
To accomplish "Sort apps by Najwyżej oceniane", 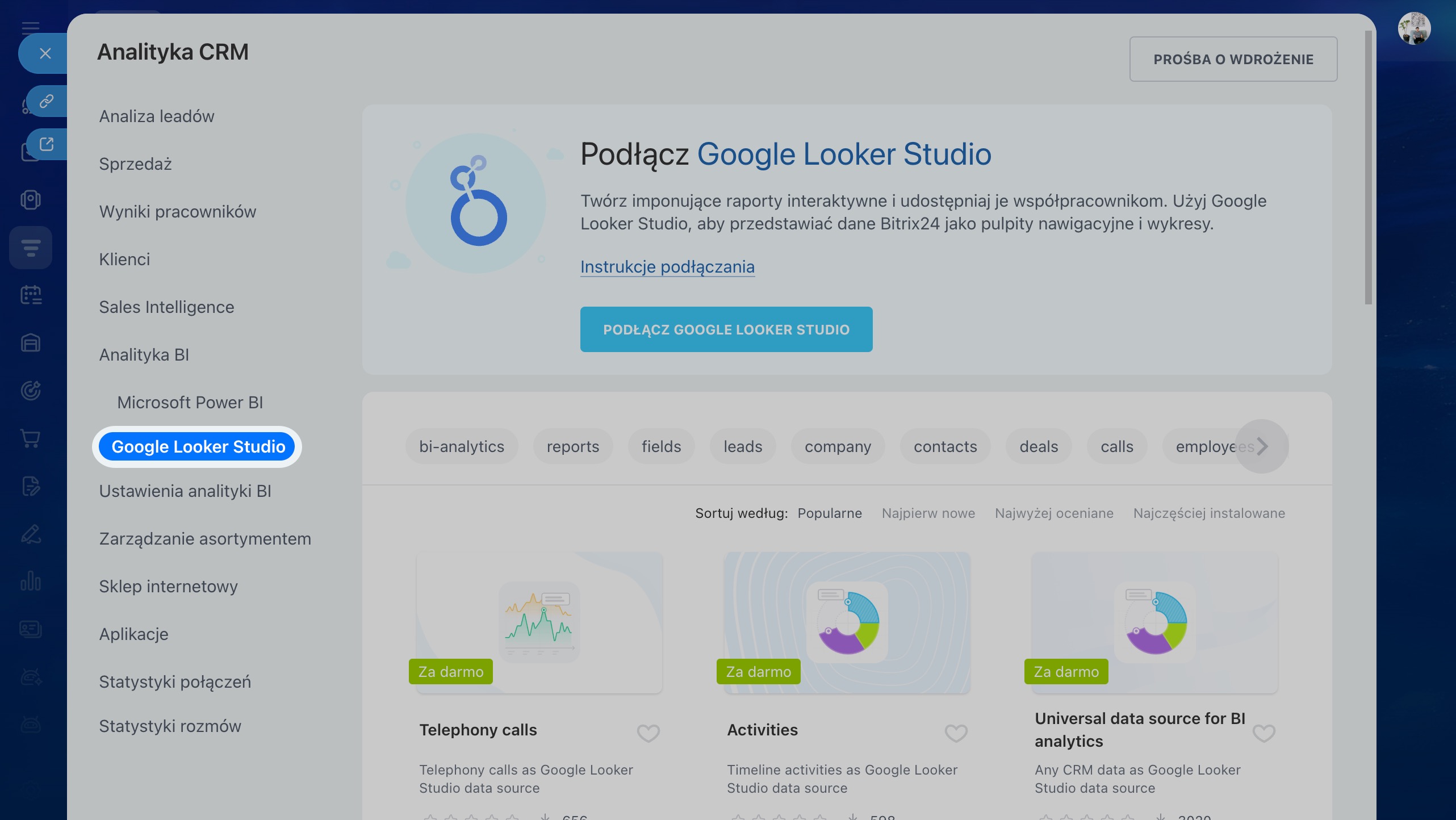I will [1054, 513].
